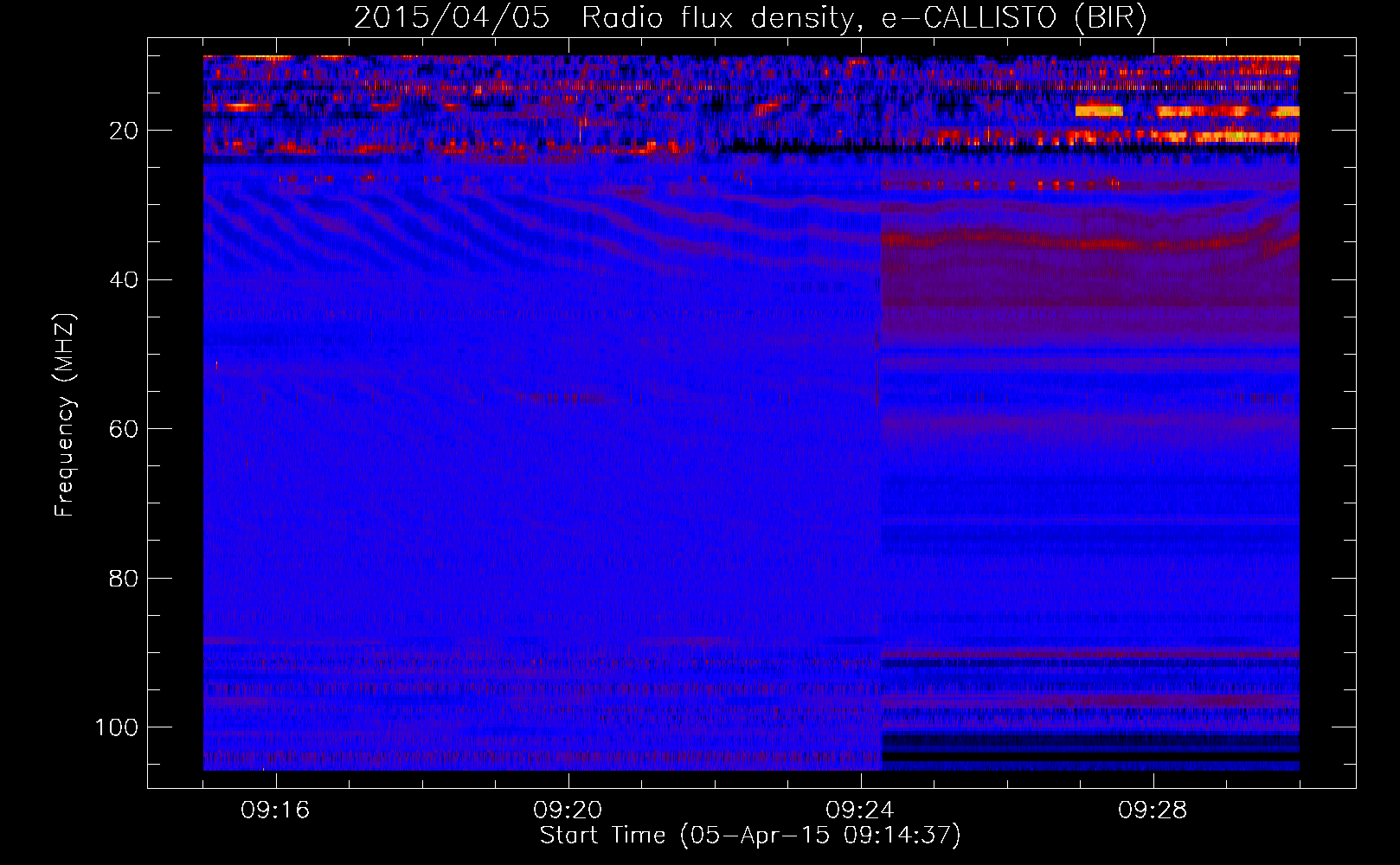The image size is (1400, 865).
Task: Click the "Frequency (MHZ)" axis label
Action: click(x=65, y=414)
